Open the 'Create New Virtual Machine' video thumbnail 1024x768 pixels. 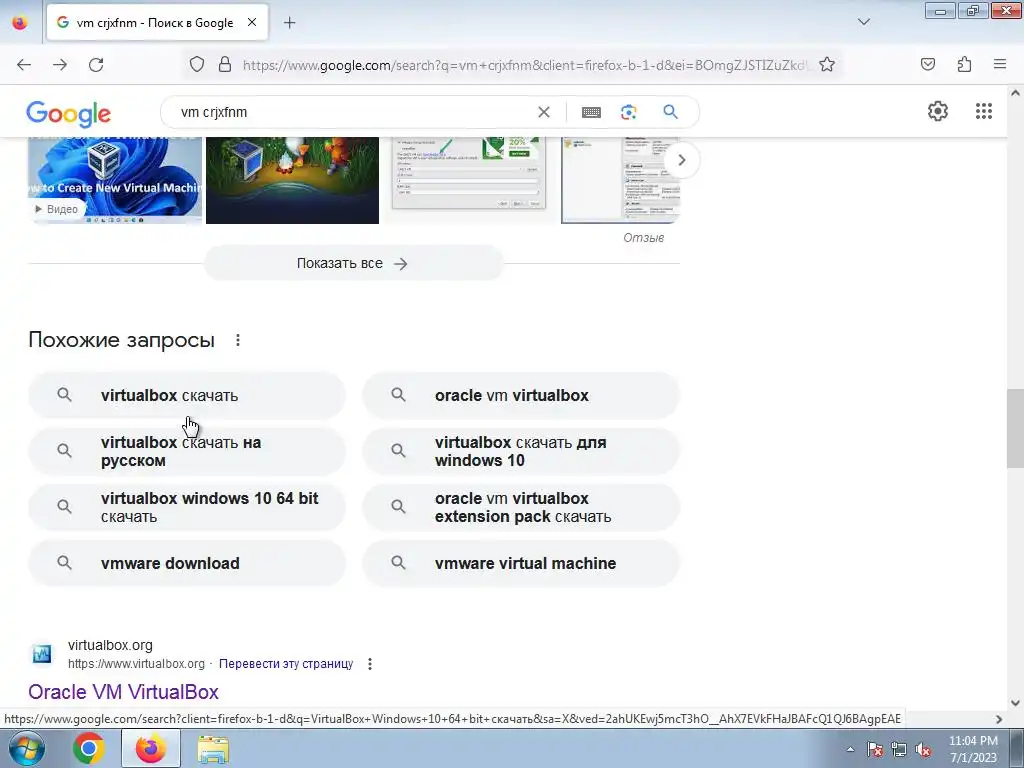tap(115, 180)
